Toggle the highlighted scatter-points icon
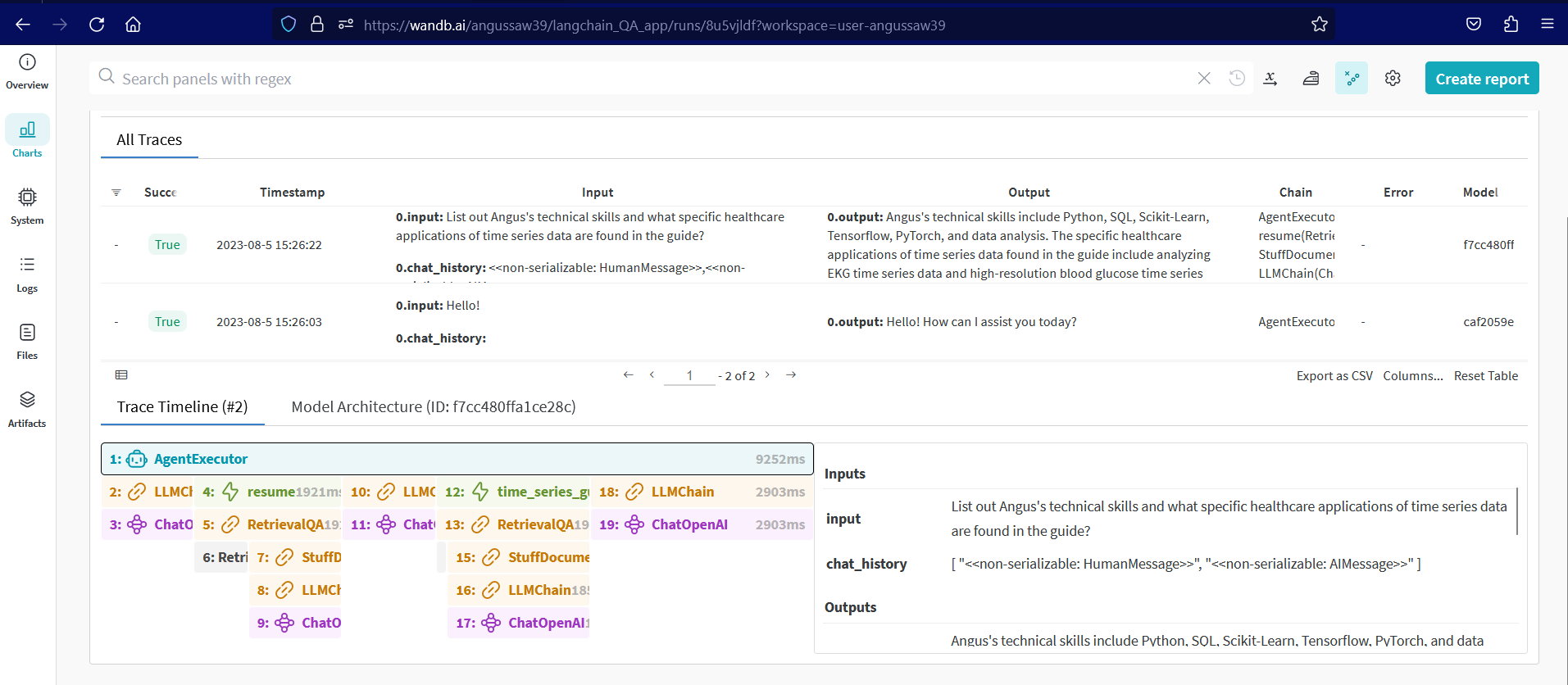The width and height of the screenshot is (1568, 685). 1352,79
